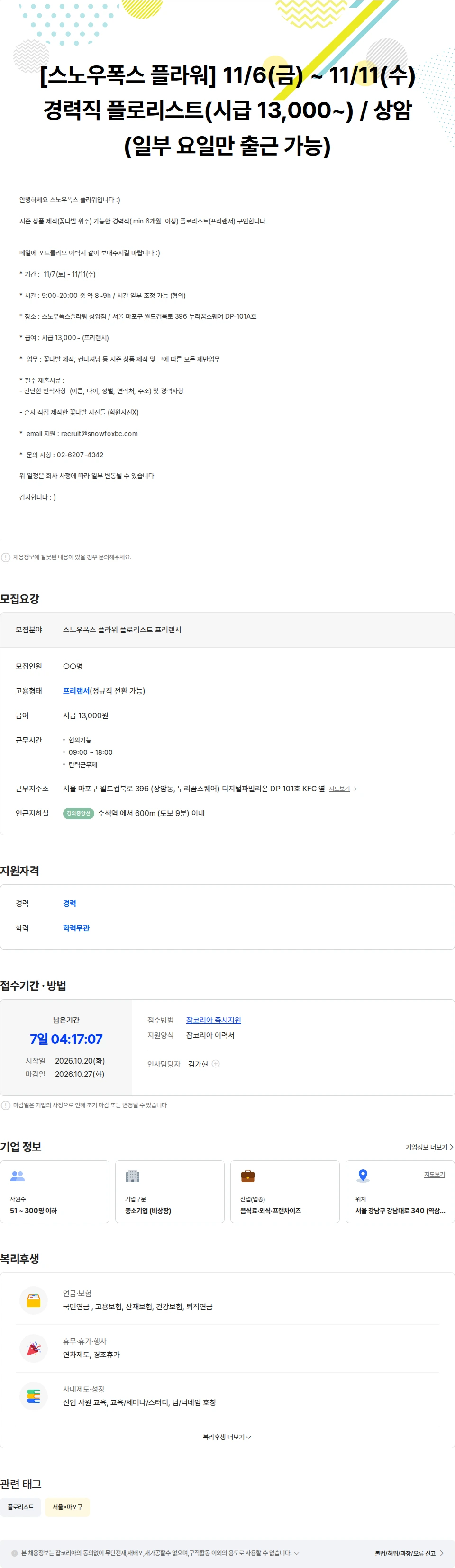The height and width of the screenshot is (1568, 455).
Task: Click the 시급 13,000원 salary value
Action: pos(86,715)
